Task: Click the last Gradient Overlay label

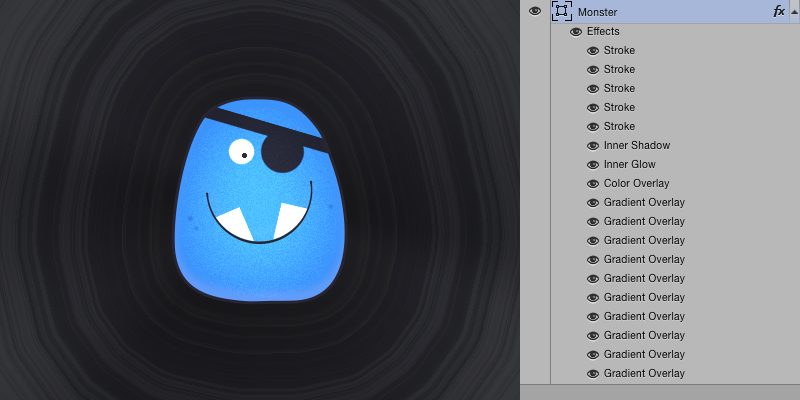Action: 644,374
